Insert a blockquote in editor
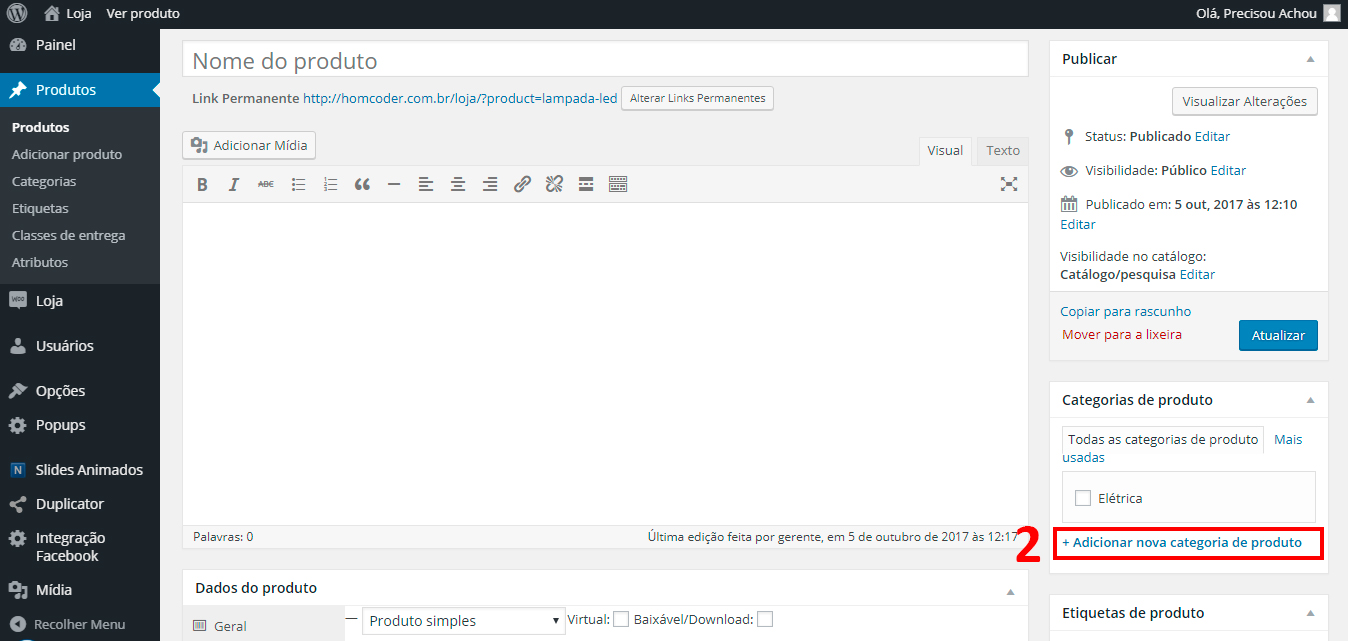 pos(362,184)
